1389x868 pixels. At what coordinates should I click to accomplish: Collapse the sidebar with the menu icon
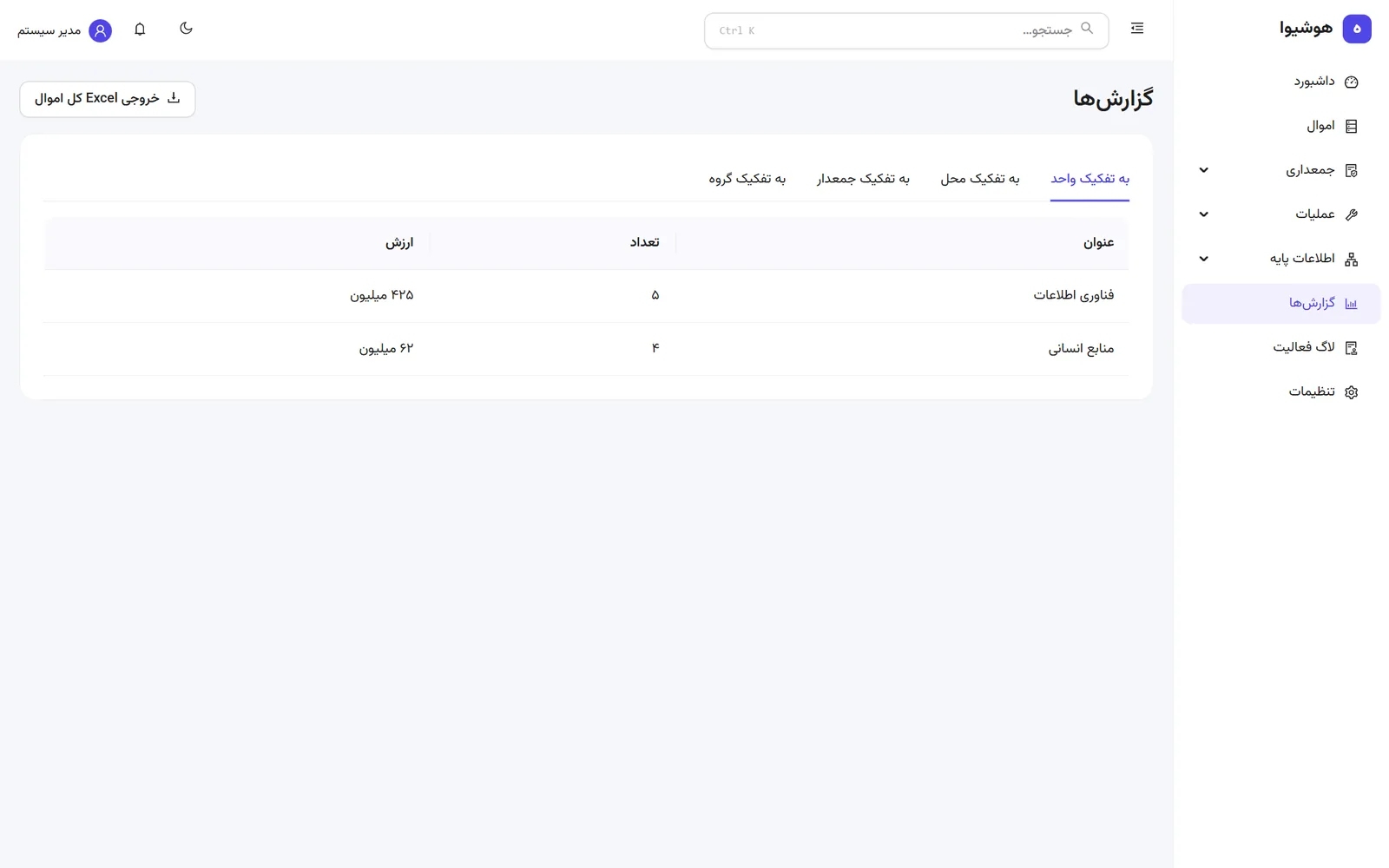(1137, 29)
